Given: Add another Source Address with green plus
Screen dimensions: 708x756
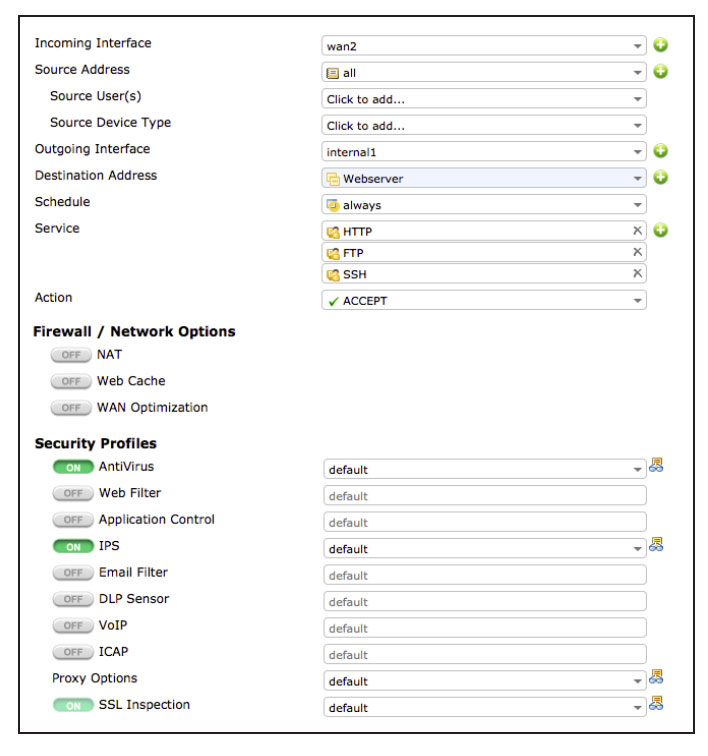Looking at the screenshot, I should click(x=660, y=72).
